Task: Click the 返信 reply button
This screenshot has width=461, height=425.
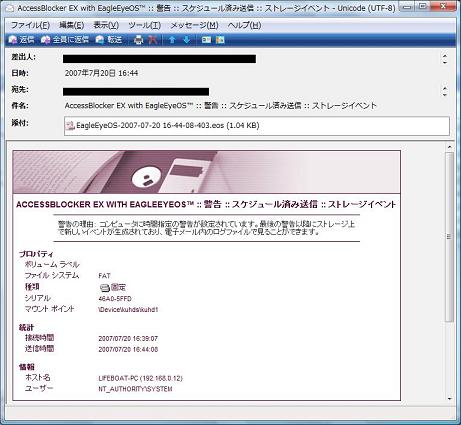Action: [x=22, y=40]
